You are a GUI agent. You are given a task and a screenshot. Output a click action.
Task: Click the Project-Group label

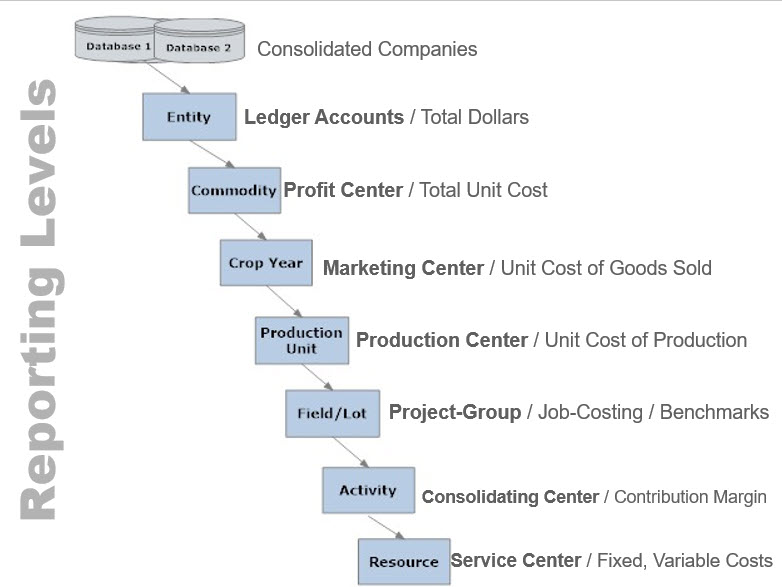tap(455, 412)
